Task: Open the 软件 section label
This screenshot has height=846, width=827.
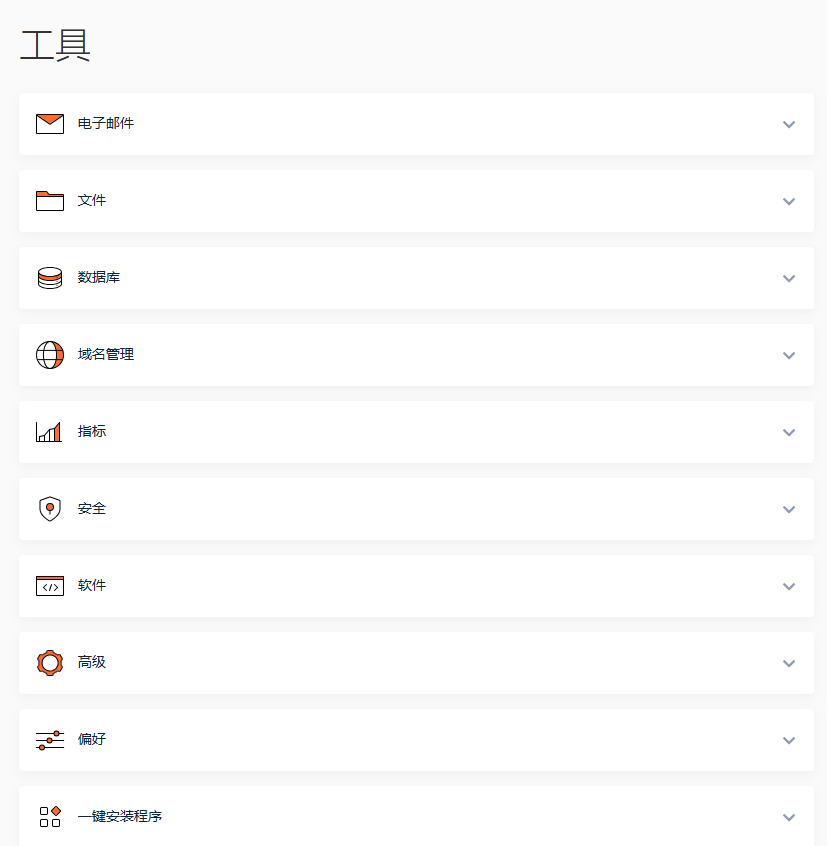Action: point(92,586)
